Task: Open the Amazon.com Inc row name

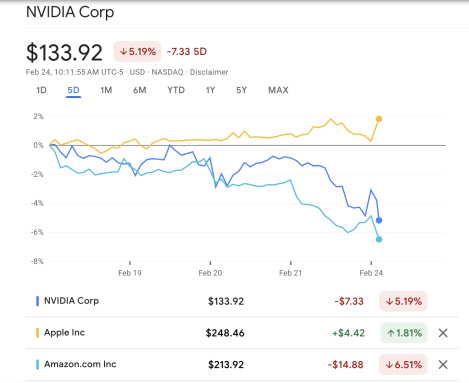Action: (80, 364)
